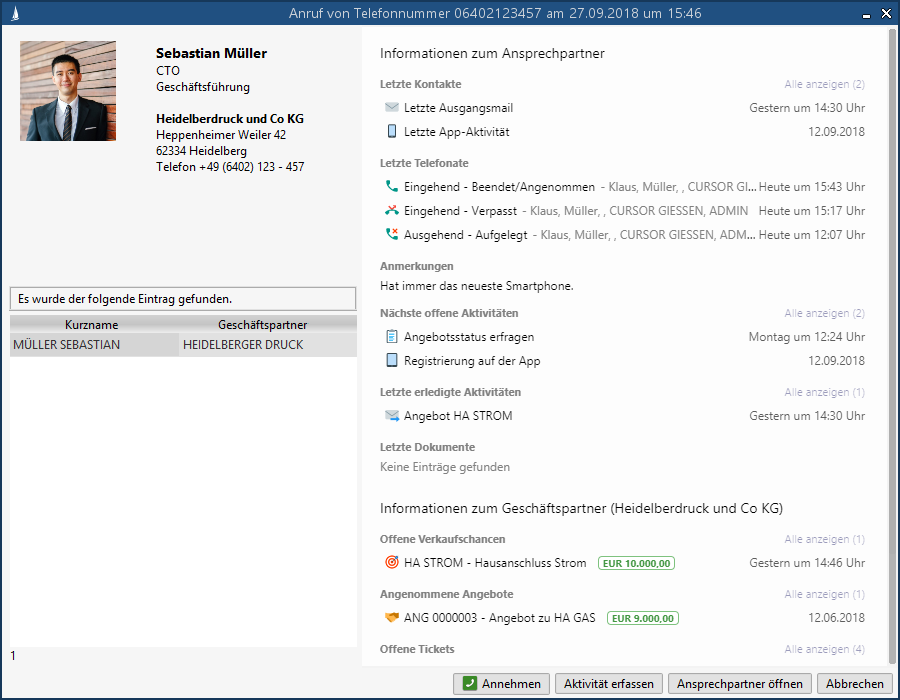
Task: Select the MÜLLER SEBASTIAN table row
Action: [x=92, y=345]
